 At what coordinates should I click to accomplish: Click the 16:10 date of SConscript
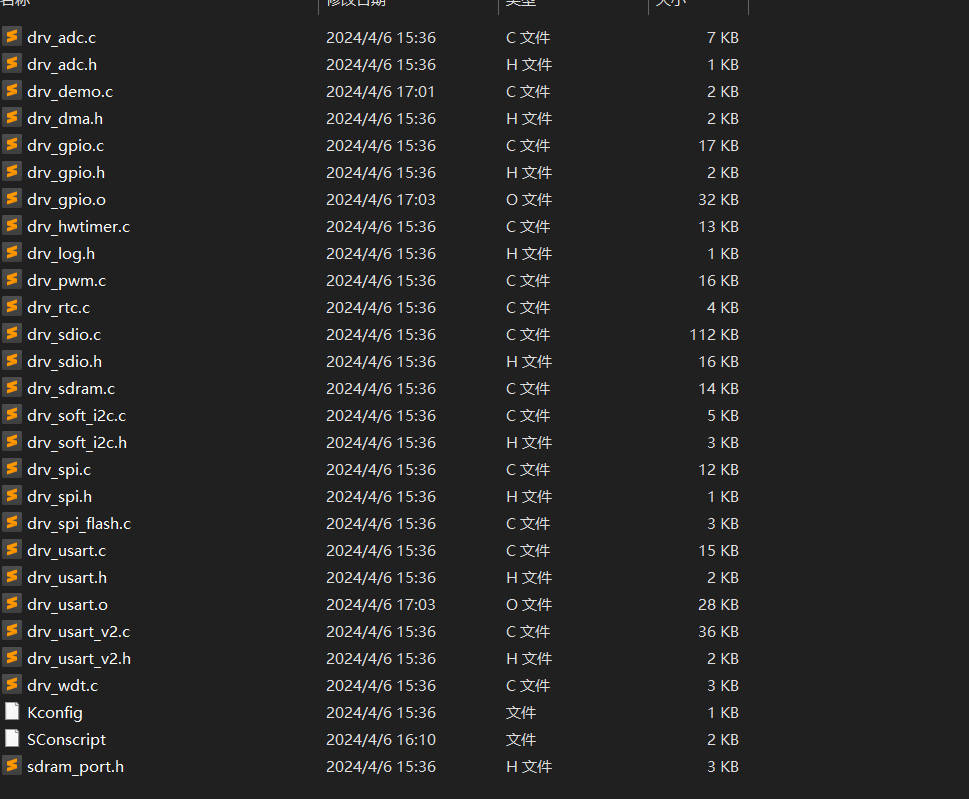click(381, 740)
